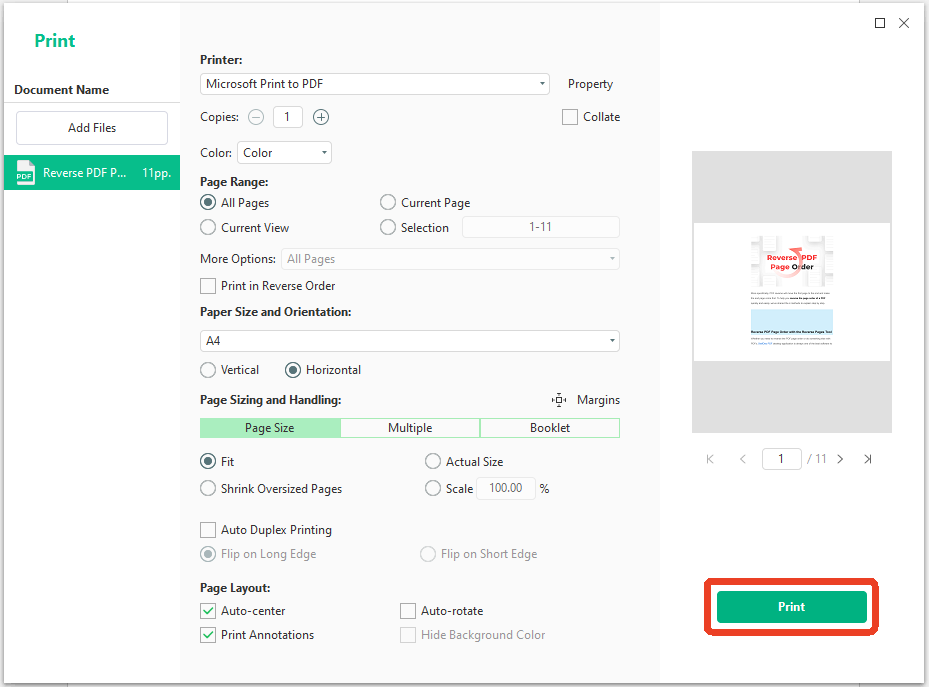Image resolution: width=929 pixels, height=687 pixels.
Task: Uncheck Print Annotations
Action: pos(208,635)
